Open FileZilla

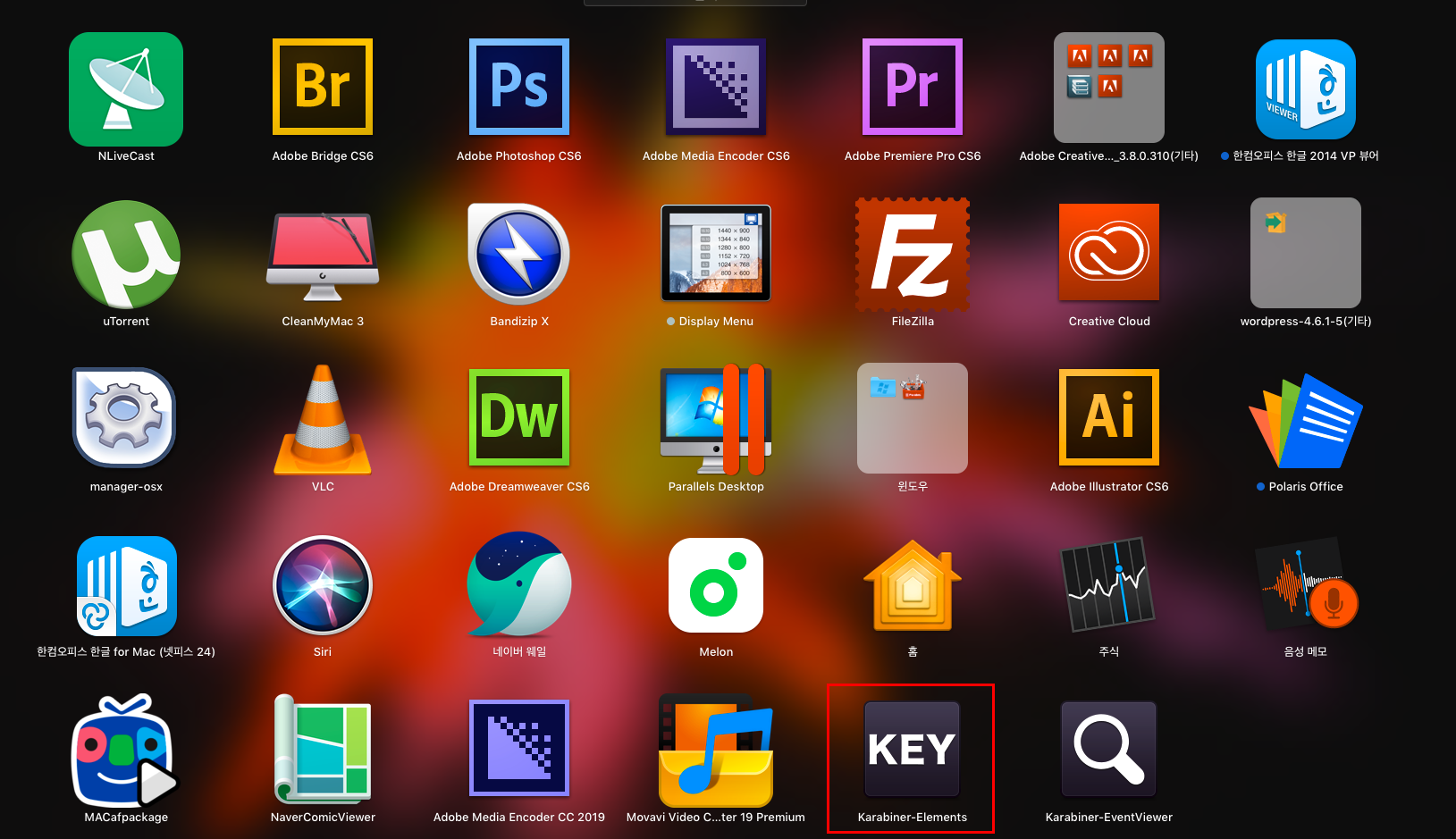pos(913,254)
